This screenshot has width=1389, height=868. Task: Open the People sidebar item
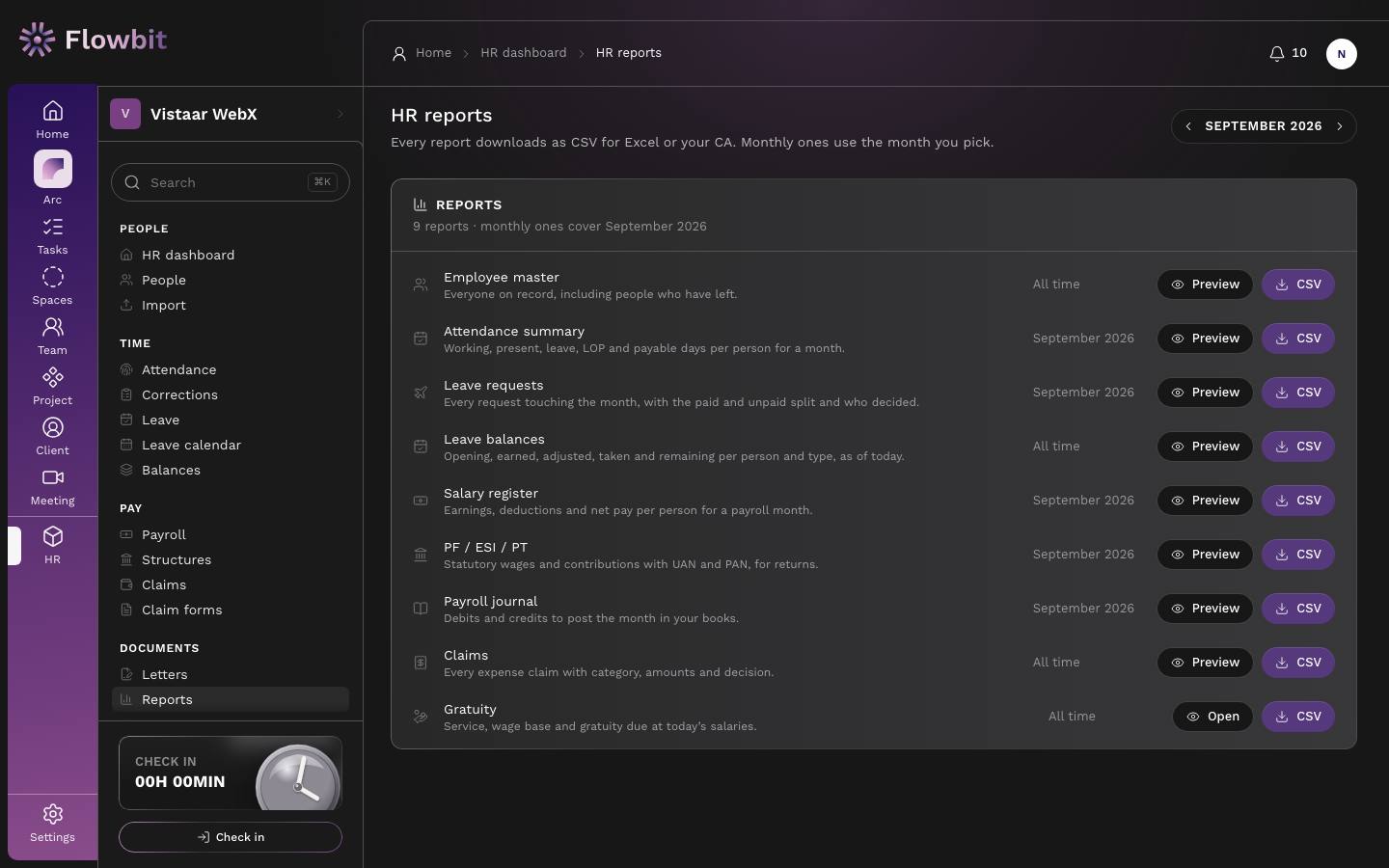click(231, 280)
